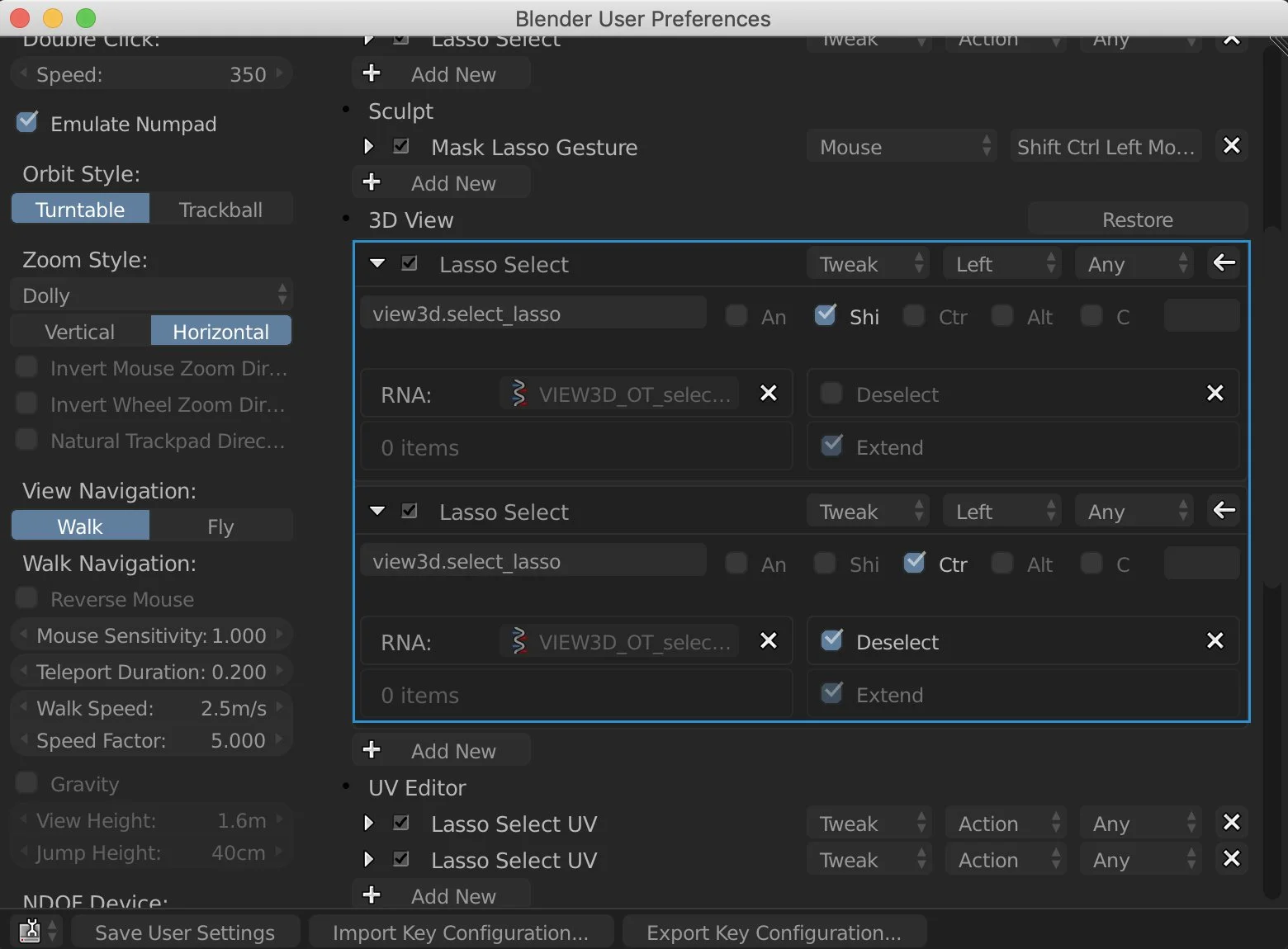Viewport: 1288px width, 949px height.
Task: Enable Gravity checkbox
Action: pos(27,783)
